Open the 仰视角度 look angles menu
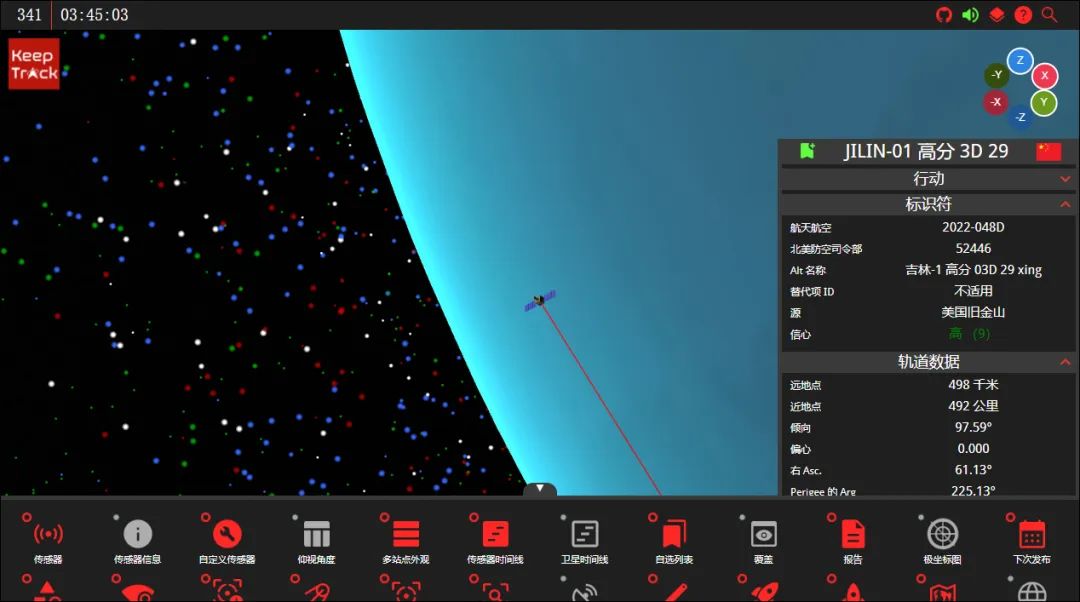This screenshot has width=1080, height=602. (316, 540)
